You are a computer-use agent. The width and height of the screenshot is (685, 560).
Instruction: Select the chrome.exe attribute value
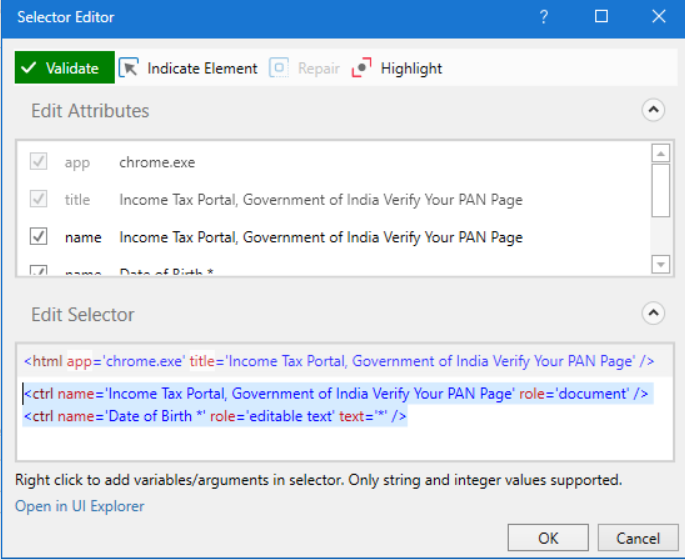[157, 162]
